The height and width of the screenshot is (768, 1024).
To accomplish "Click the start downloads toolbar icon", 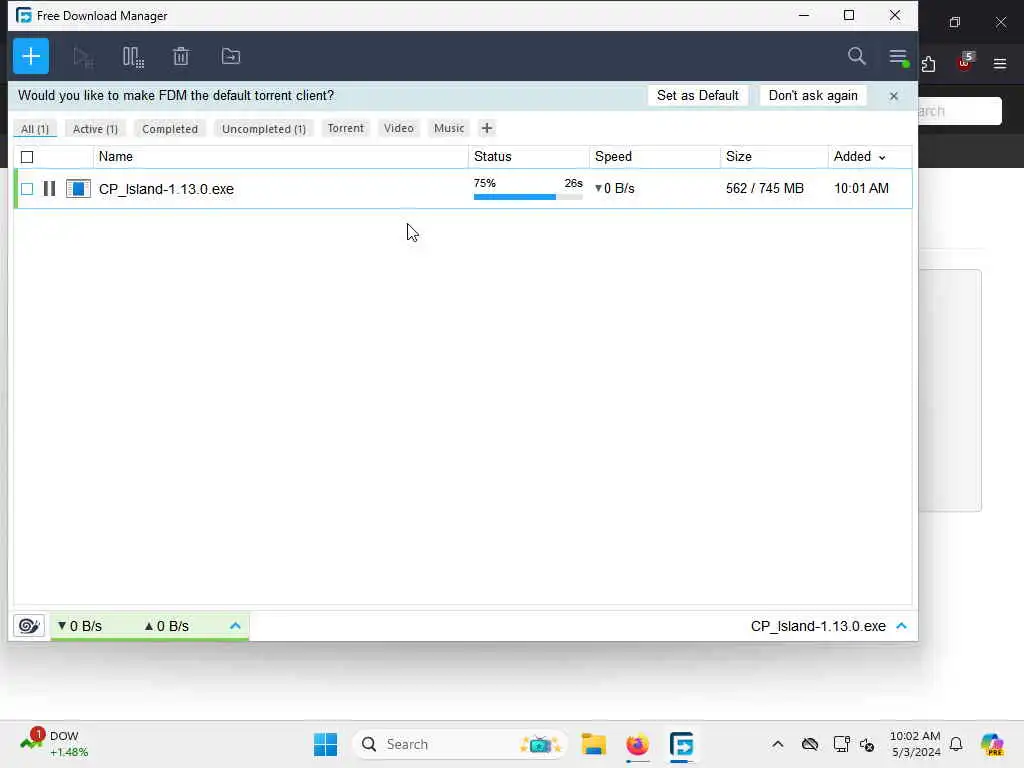I will pyautogui.click(x=83, y=57).
